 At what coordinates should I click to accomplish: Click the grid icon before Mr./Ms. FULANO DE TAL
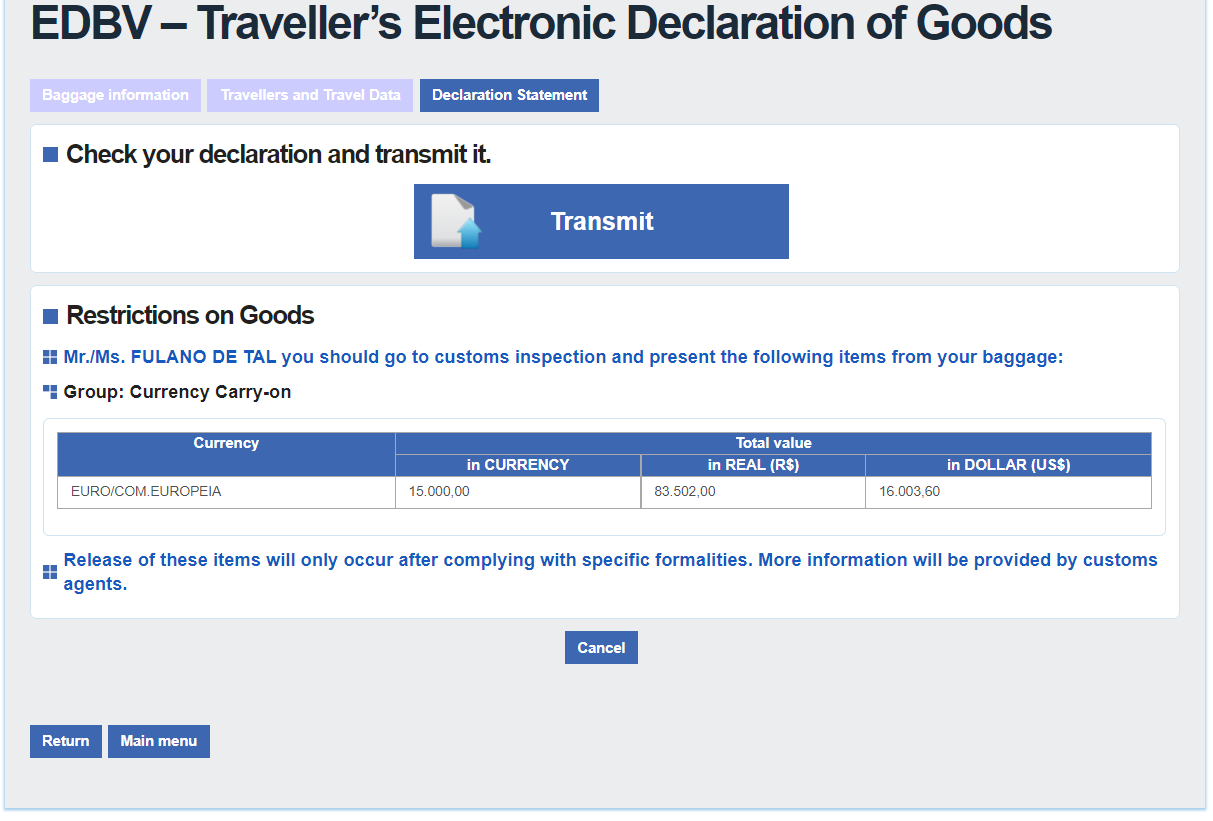tap(50, 358)
